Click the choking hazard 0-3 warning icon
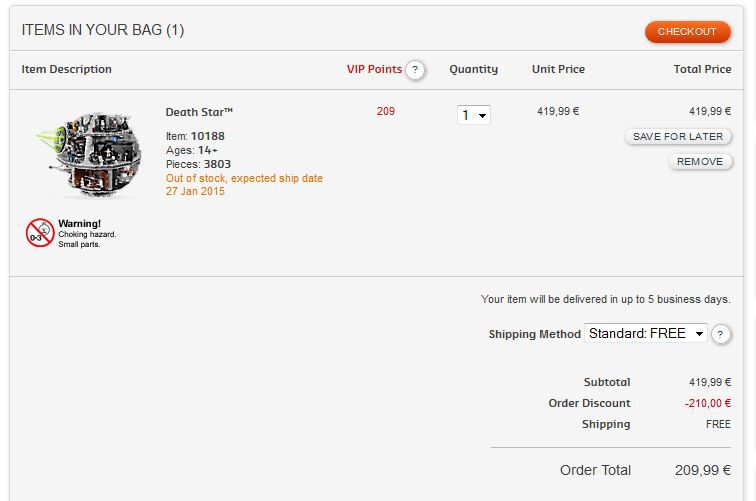Image resolution: width=756 pixels, height=501 pixels. (x=40, y=232)
